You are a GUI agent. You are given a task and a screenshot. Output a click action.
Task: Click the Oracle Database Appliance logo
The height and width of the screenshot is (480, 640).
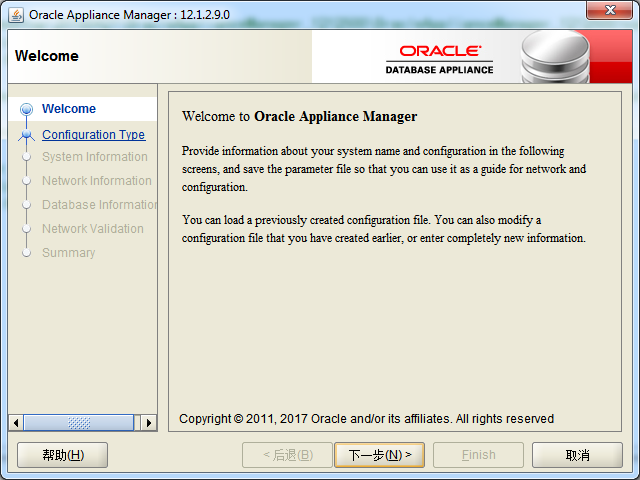click(x=440, y=60)
